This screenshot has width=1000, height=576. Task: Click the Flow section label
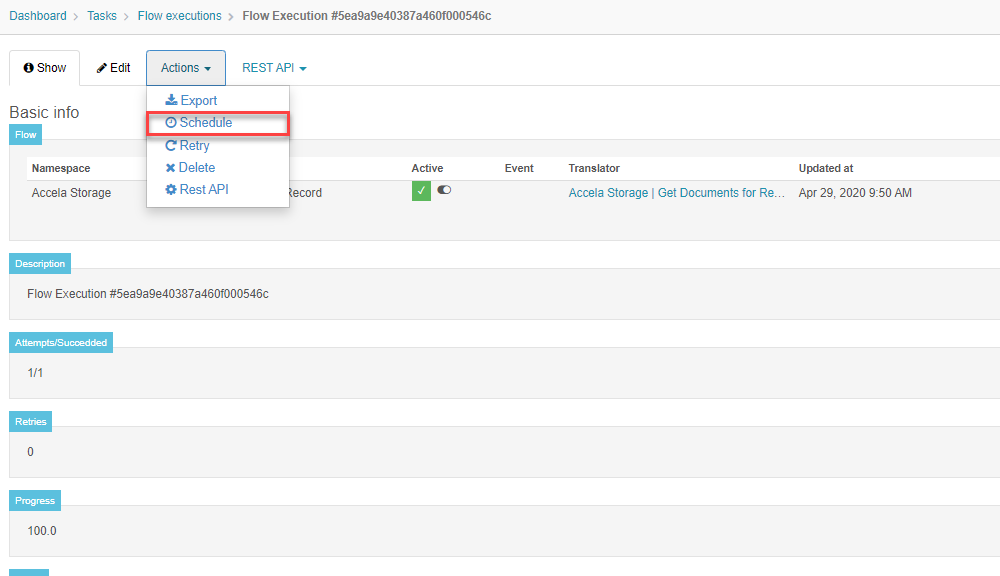[26, 135]
